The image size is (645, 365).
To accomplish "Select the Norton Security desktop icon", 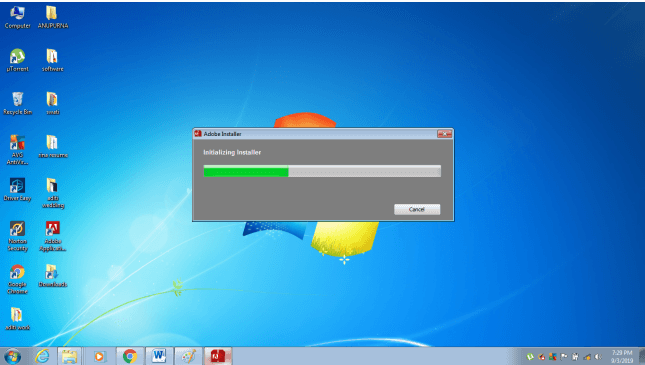I will (x=17, y=236).
